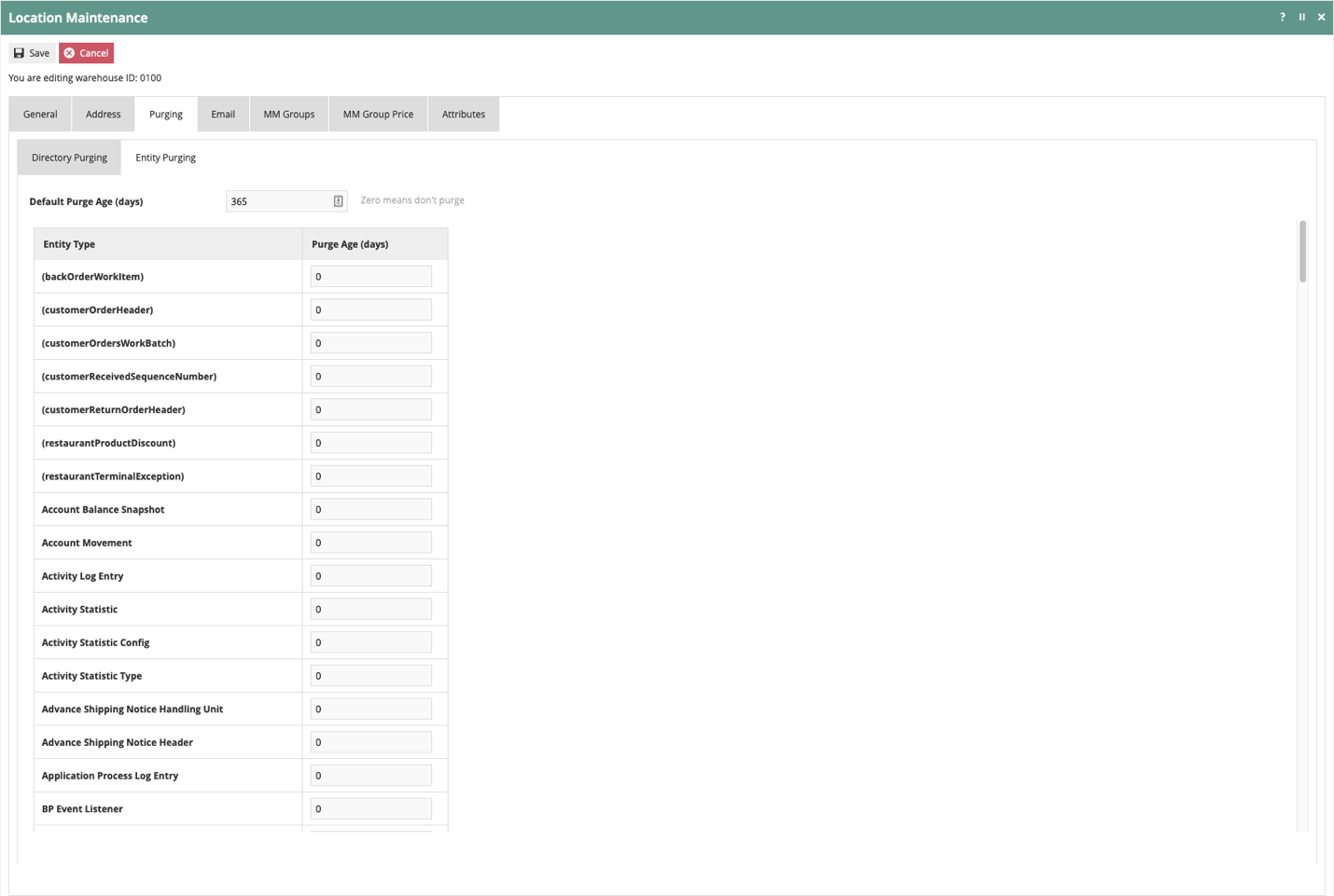Click purge age field for Activity Statistic Config
This screenshot has height=896, width=1334.
(x=371, y=642)
